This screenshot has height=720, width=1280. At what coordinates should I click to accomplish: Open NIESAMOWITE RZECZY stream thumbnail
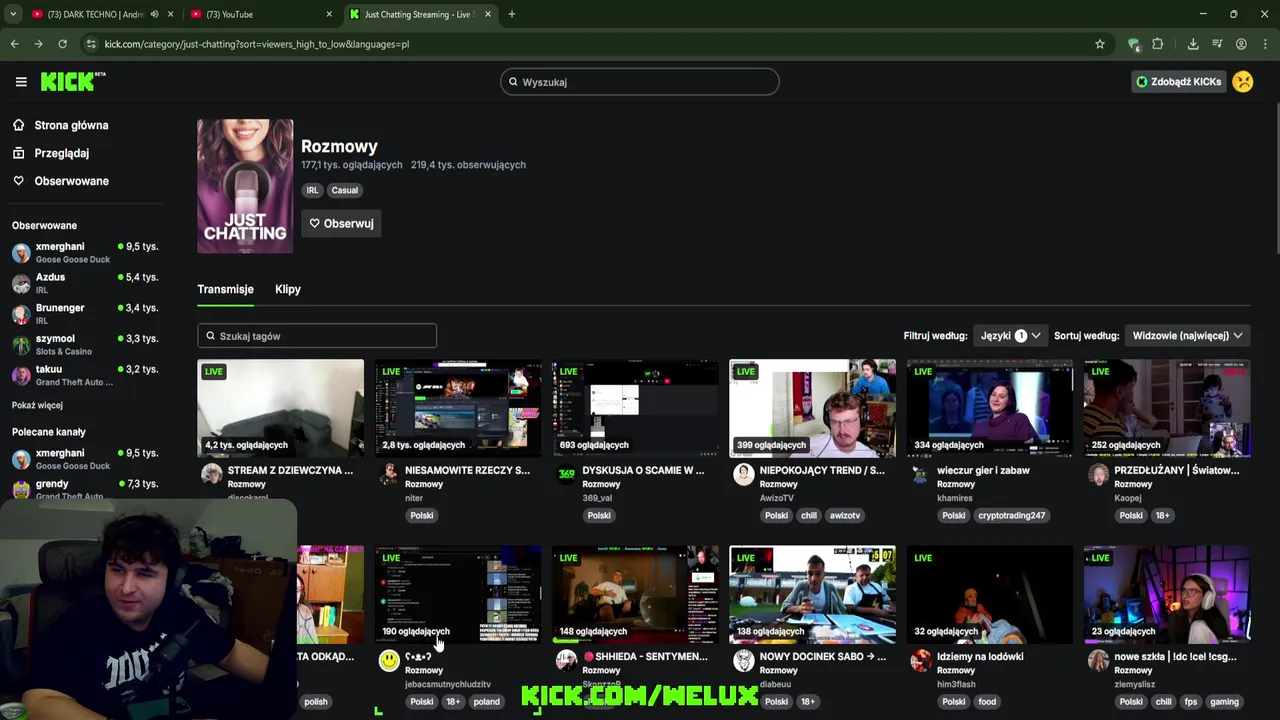(x=458, y=408)
